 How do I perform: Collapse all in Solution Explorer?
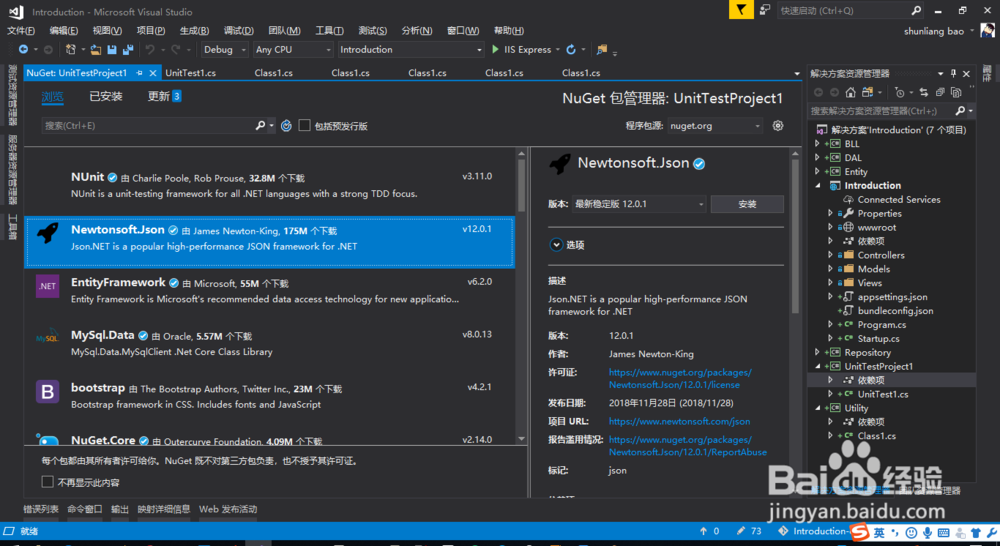(x=940, y=92)
